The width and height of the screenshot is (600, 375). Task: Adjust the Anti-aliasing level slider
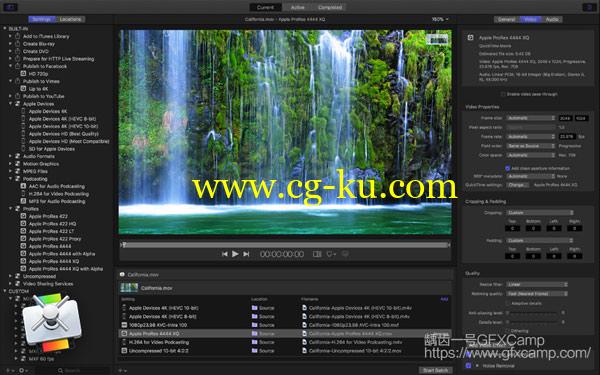pos(532,313)
